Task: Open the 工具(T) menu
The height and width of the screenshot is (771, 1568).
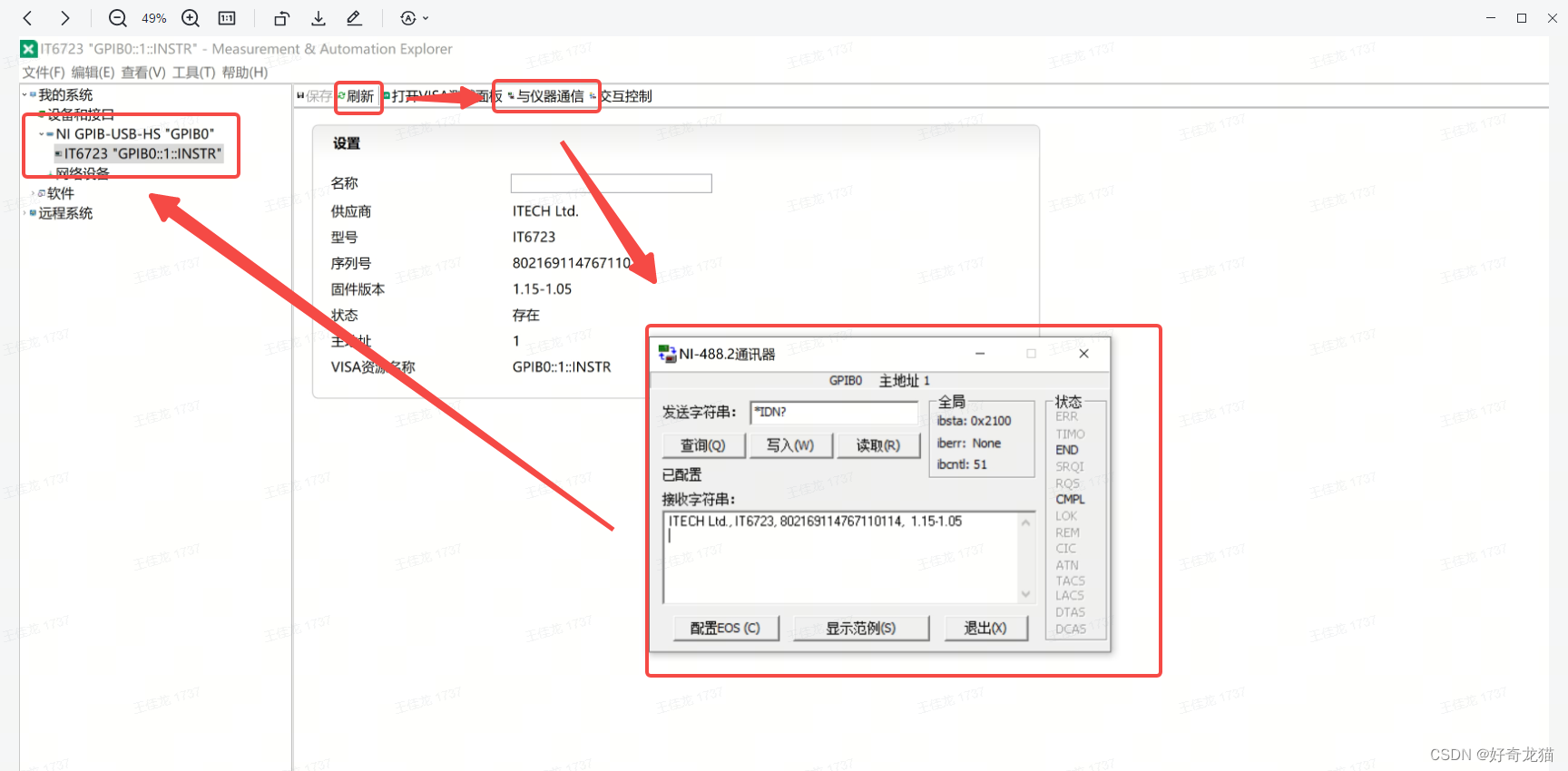Action: coord(194,73)
